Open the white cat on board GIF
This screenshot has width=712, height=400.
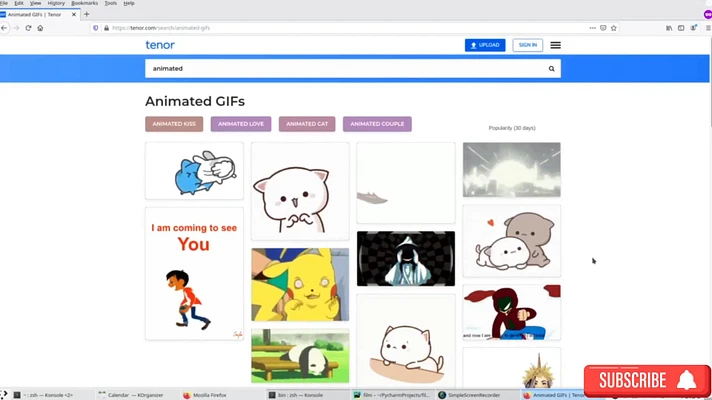point(405,341)
